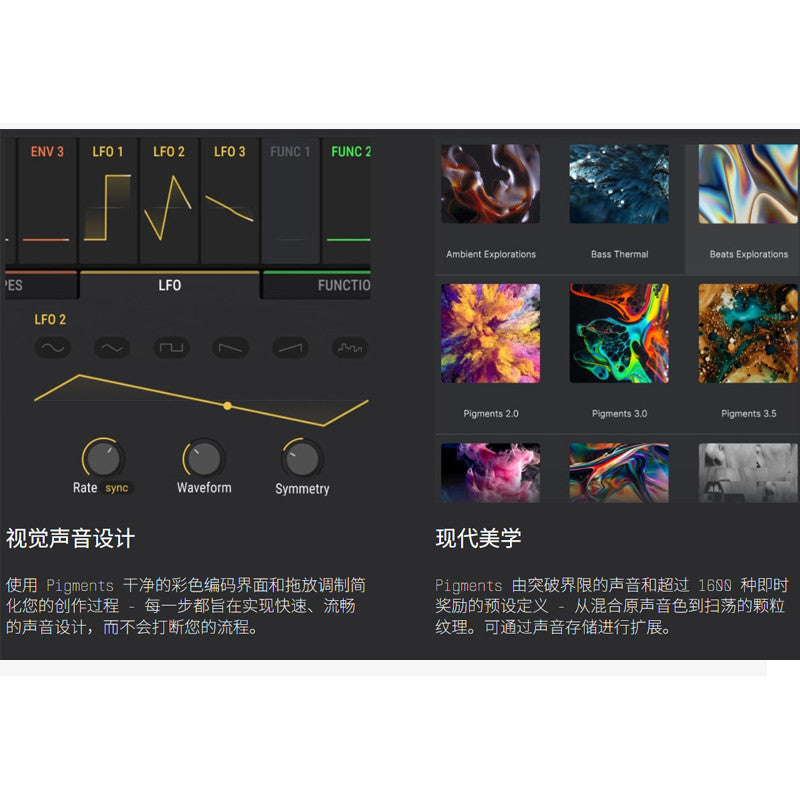Click the "Beats Explorations" caption
The height and width of the screenshot is (800, 800).
748,254
